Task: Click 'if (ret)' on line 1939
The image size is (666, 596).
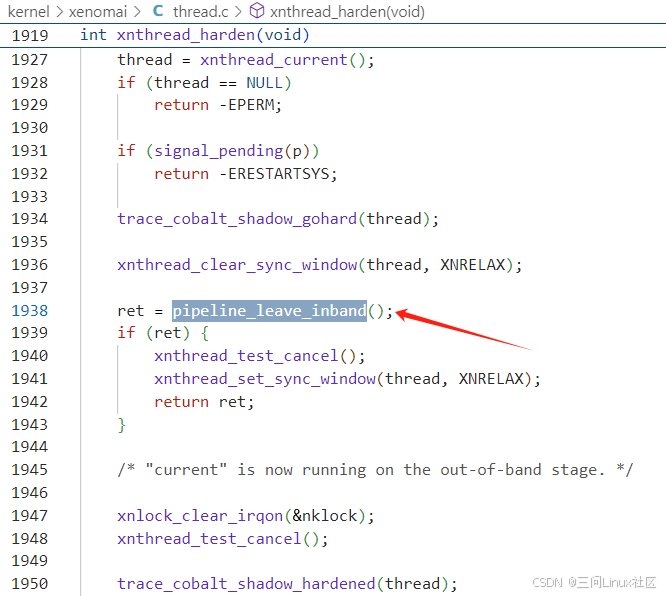Action: point(153,333)
